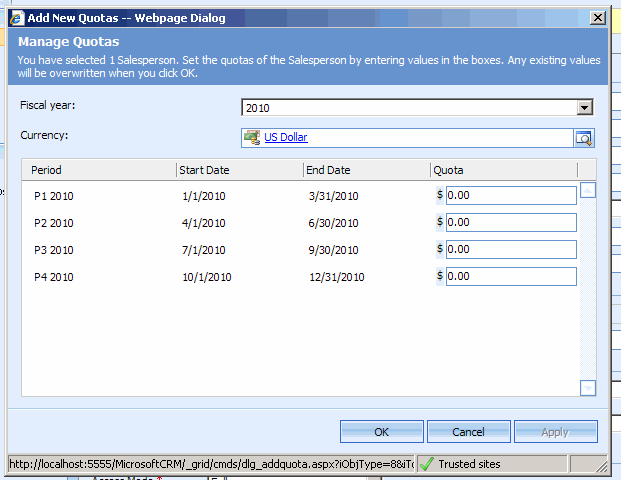Click the 1/1/2010 start date cell
The image size is (621, 480).
coord(204,196)
